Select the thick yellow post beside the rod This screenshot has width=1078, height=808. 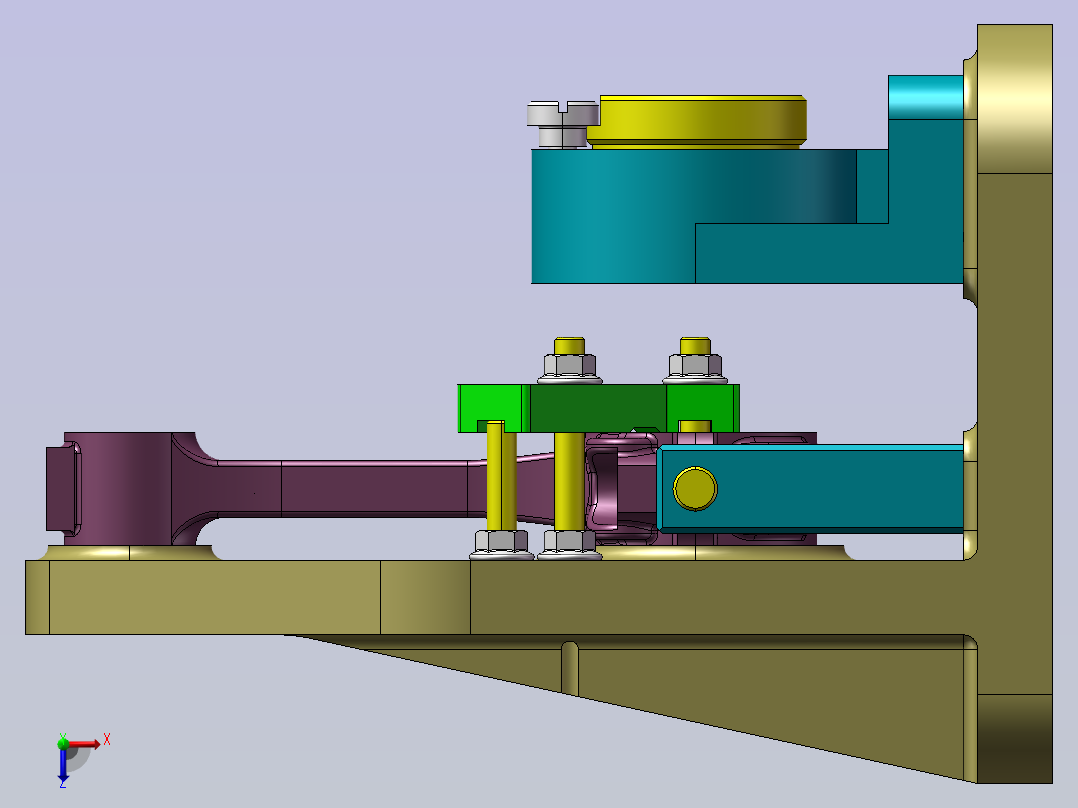pos(569,481)
